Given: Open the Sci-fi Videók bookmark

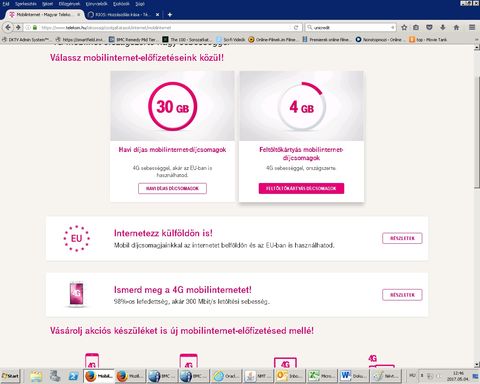Looking at the screenshot, I should point(230,40).
